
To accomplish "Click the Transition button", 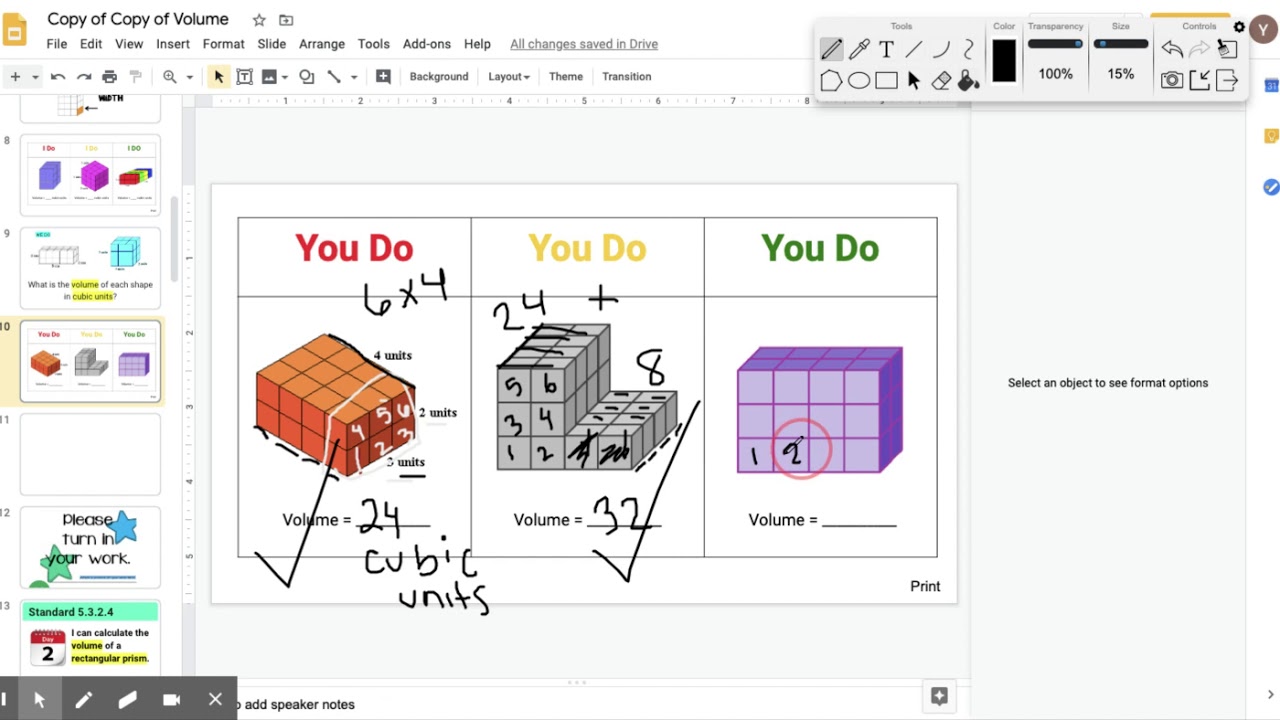I will point(627,76).
